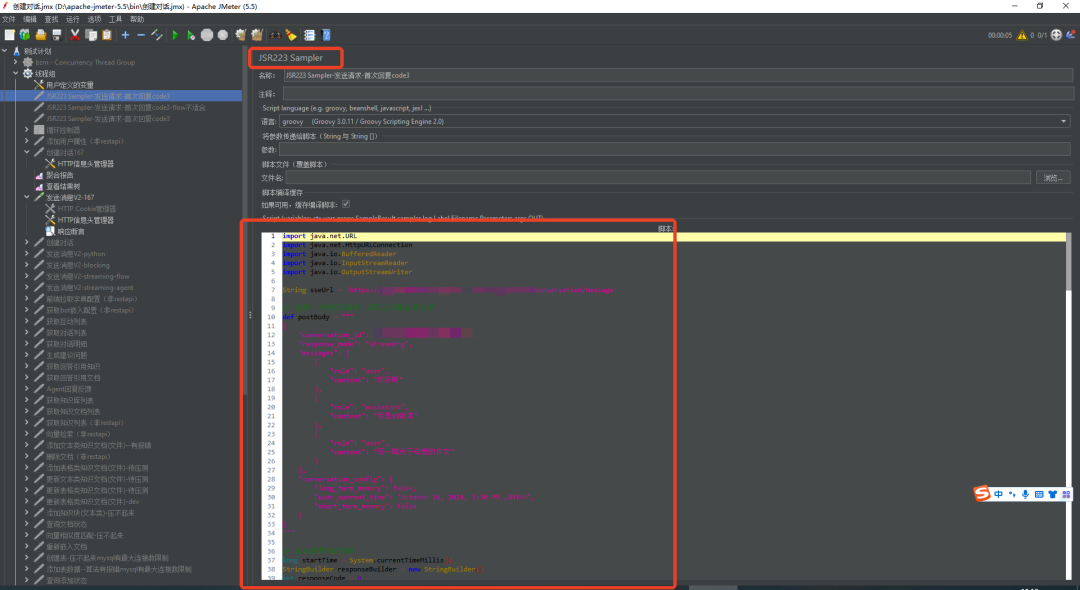Select HTTP Cookie管理器 tree item

(87, 209)
